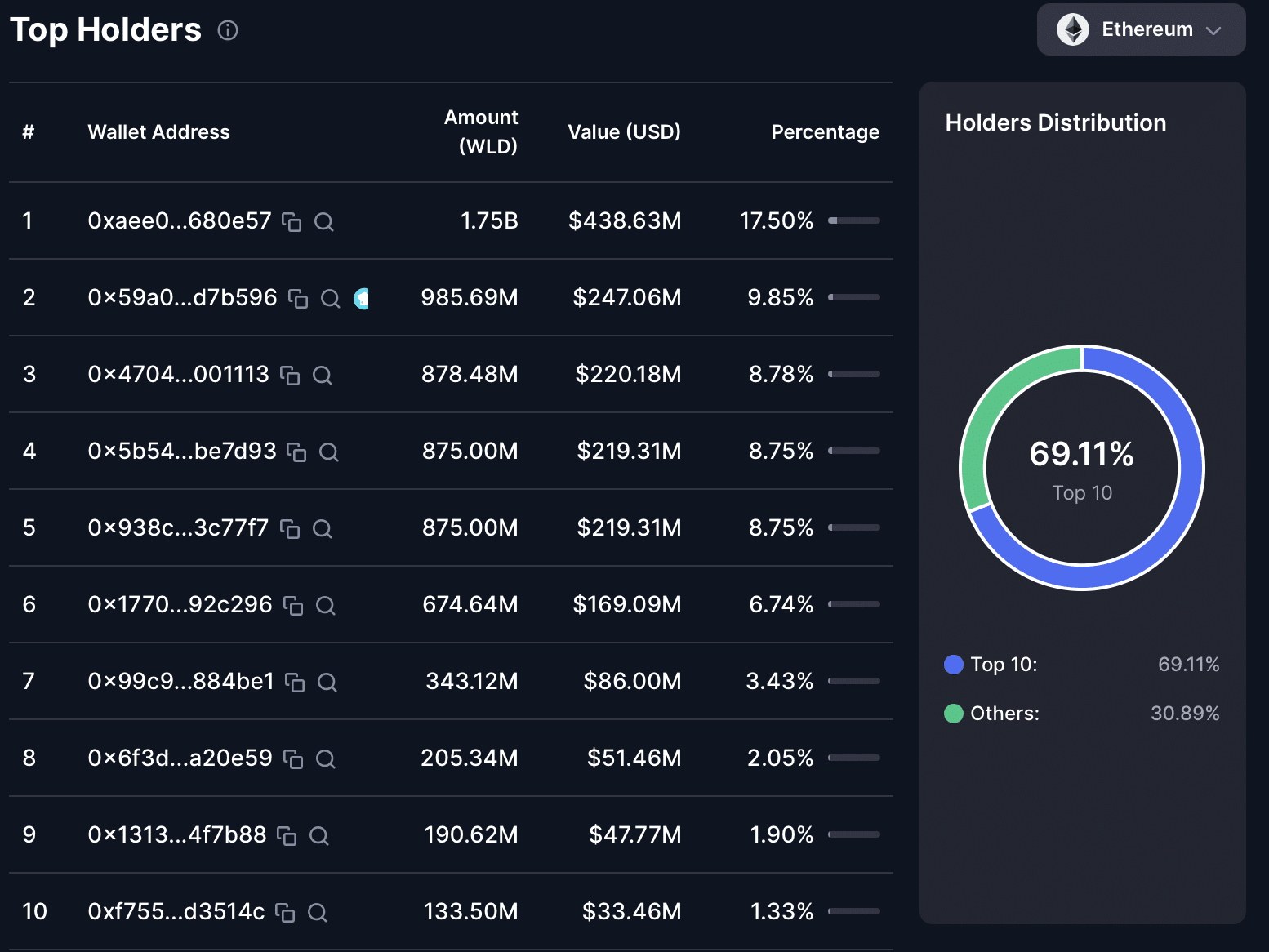
Task: Open the info icon next to Top Holders
Action: click(x=228, y=30)
